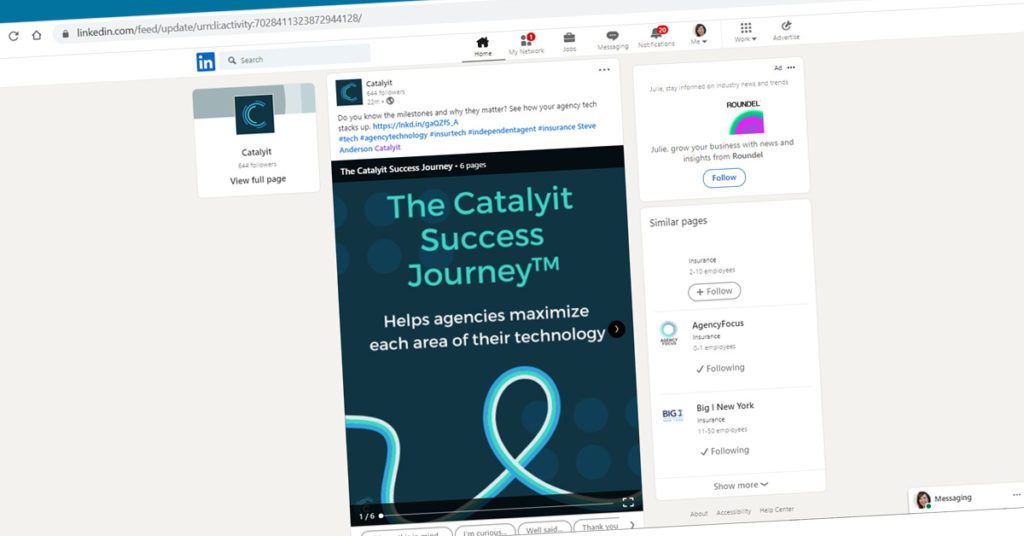Reload the page with the browser refresh icon
The image size is (1024, 536).
tap(13, 36)
